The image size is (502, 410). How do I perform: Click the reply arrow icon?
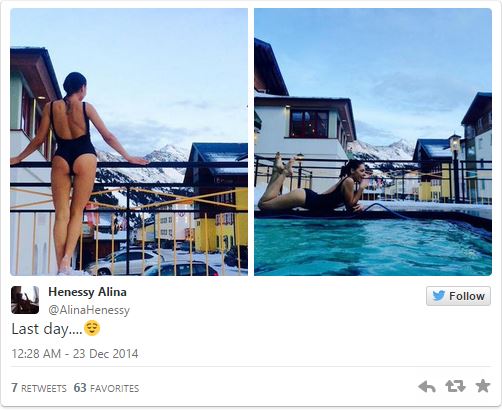pyautogui.click(x=427, y=387)
